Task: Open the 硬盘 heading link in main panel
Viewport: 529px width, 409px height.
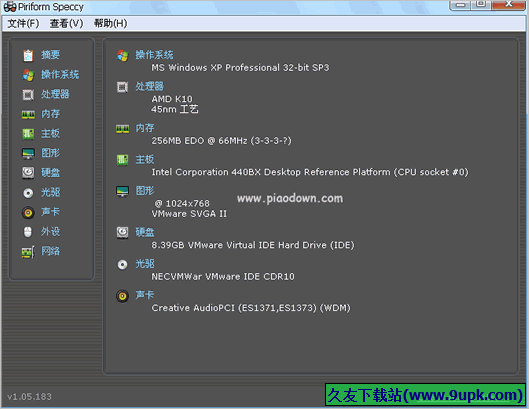Action: (145, 232)
